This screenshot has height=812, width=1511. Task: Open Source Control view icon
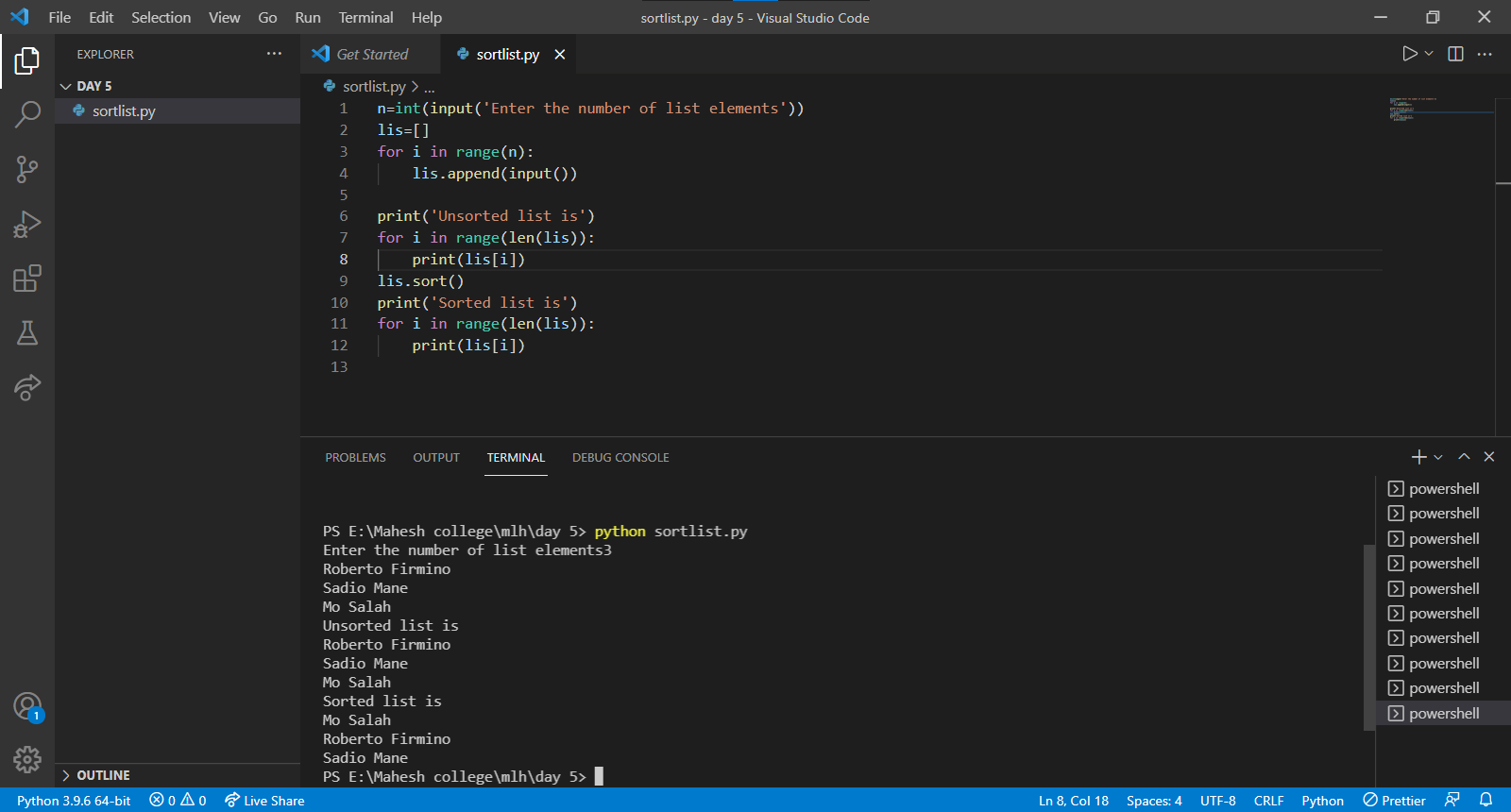pos(27,169)
